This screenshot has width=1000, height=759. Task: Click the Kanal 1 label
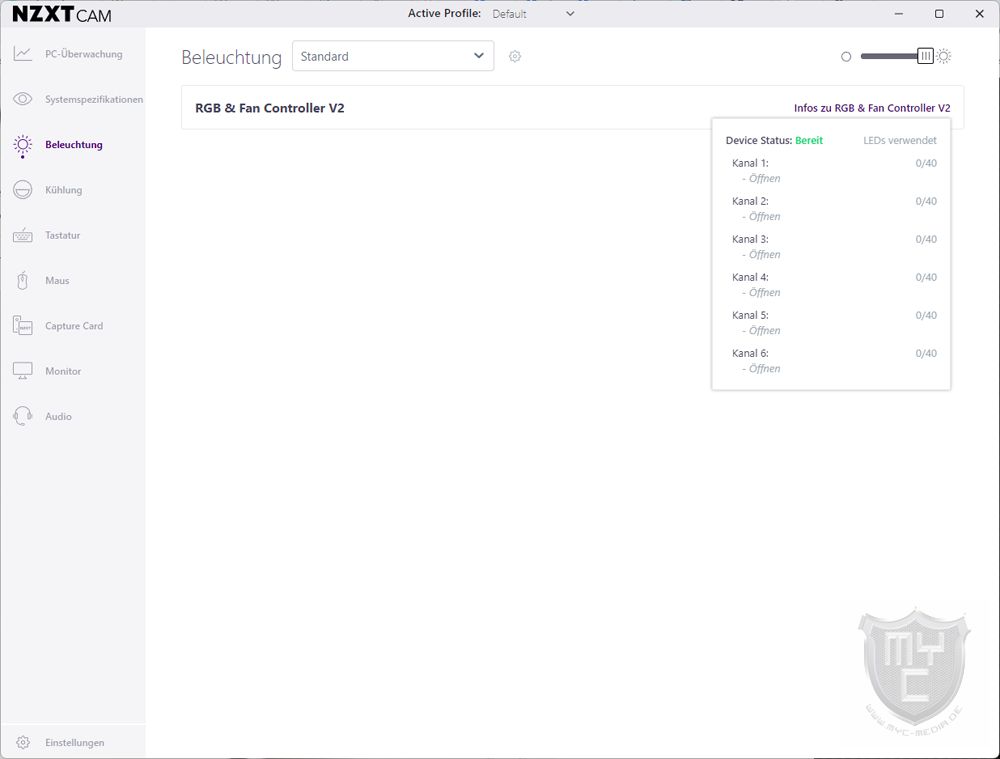750,163
